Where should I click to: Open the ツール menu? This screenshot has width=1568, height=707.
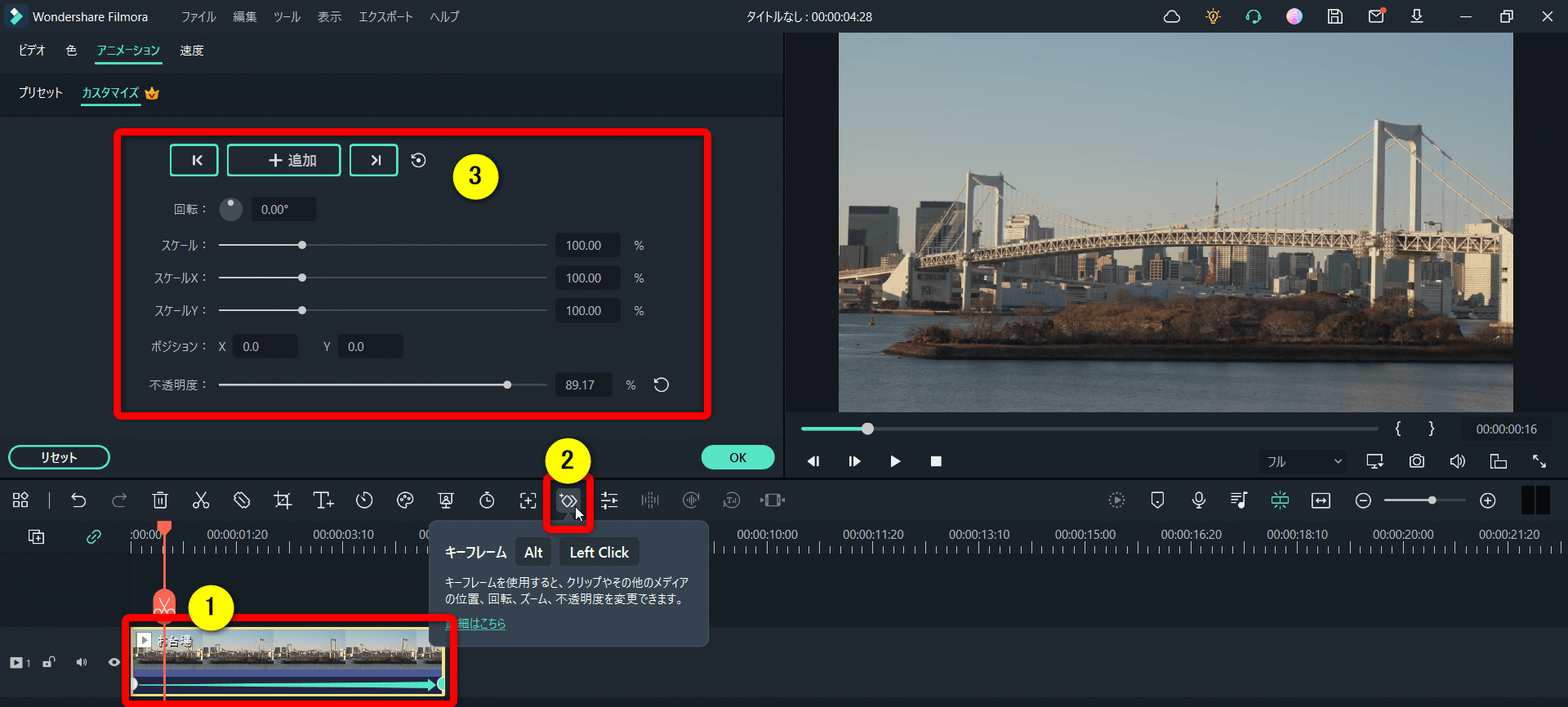pos(287,16)
